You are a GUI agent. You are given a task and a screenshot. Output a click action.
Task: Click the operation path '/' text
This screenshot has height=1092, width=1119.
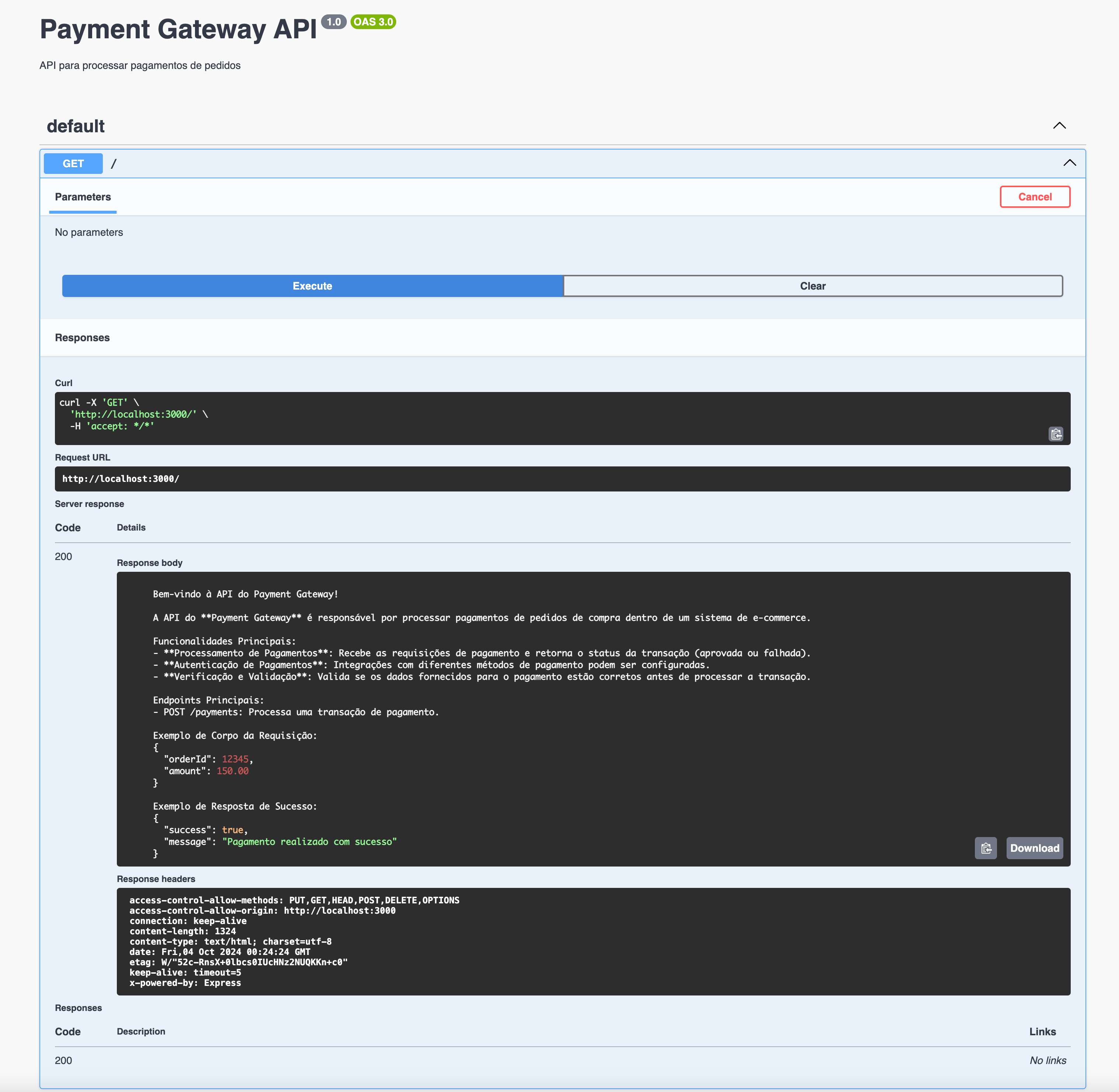pos(114,164)
